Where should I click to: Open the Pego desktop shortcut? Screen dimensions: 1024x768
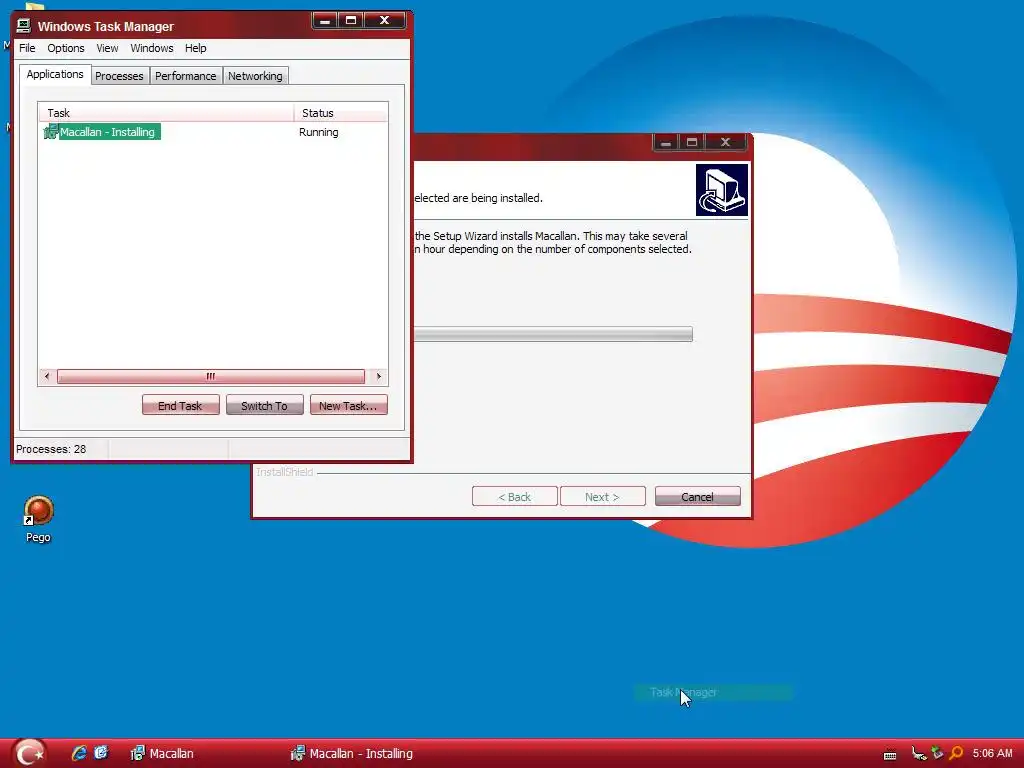click(38, 519)
